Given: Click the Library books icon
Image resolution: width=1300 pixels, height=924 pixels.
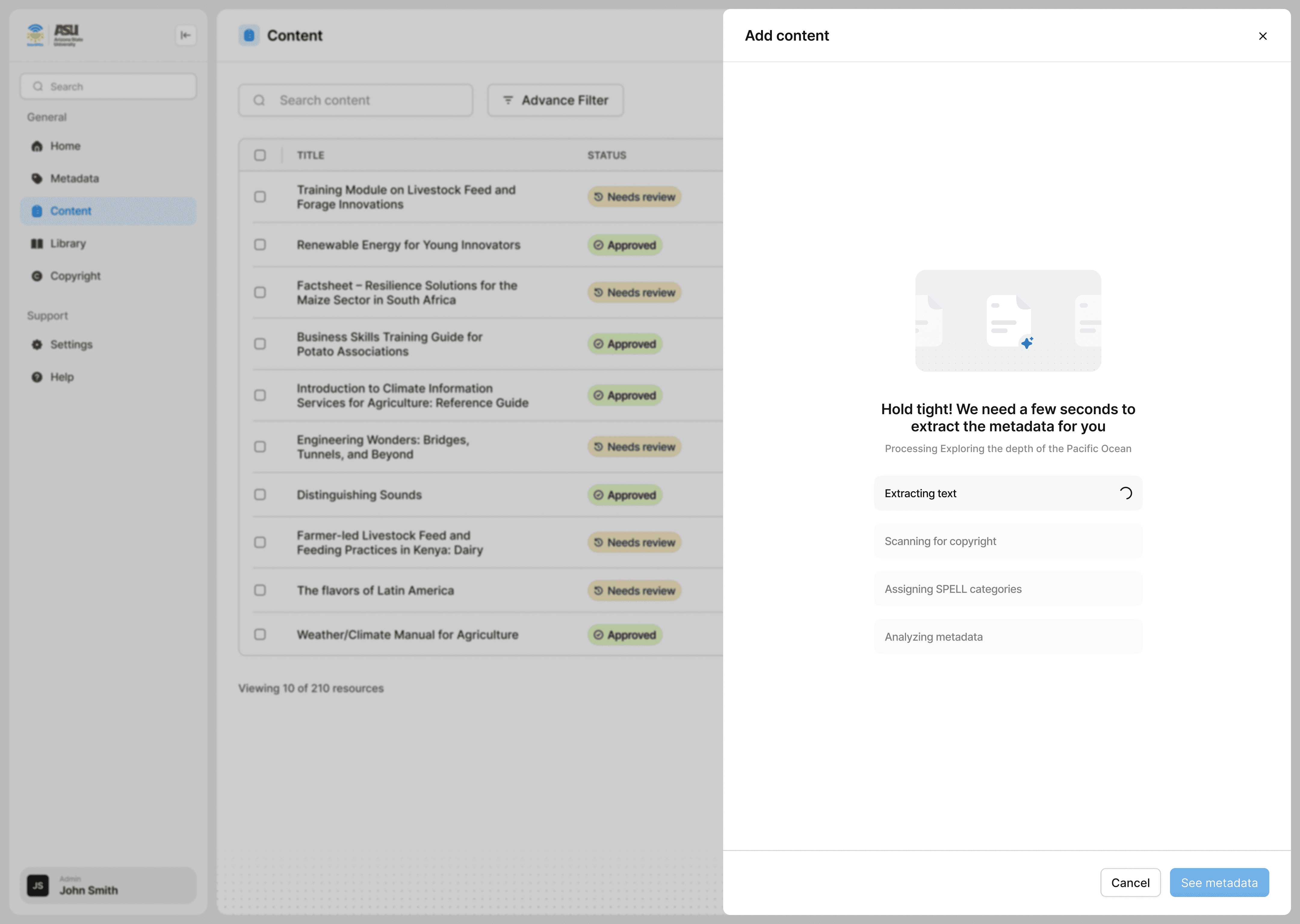Looking at the screenshot, I should pyautogui.click(x=37, y=244).
